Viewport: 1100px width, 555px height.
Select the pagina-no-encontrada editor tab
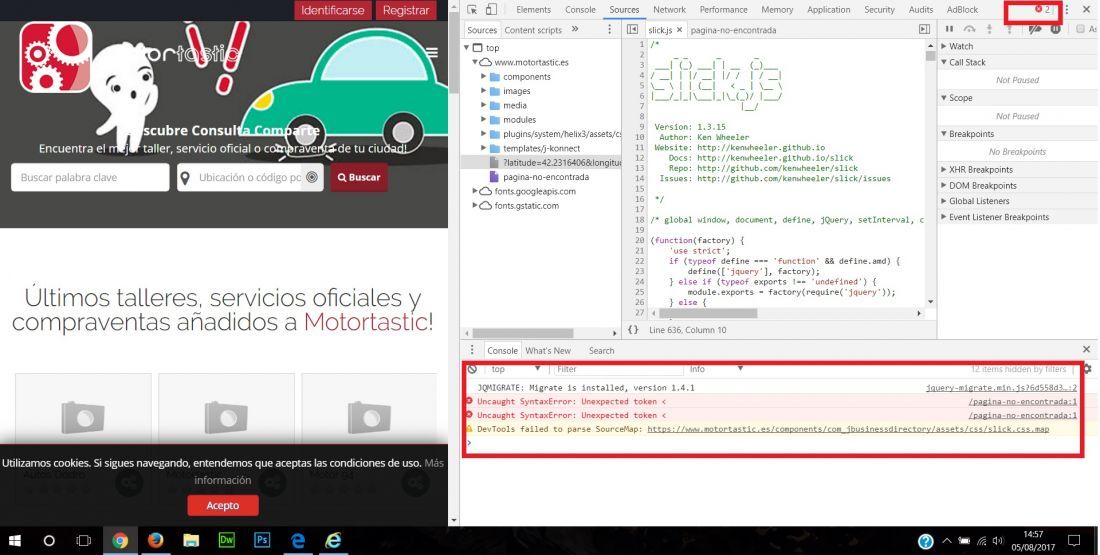tap(733, 30)
